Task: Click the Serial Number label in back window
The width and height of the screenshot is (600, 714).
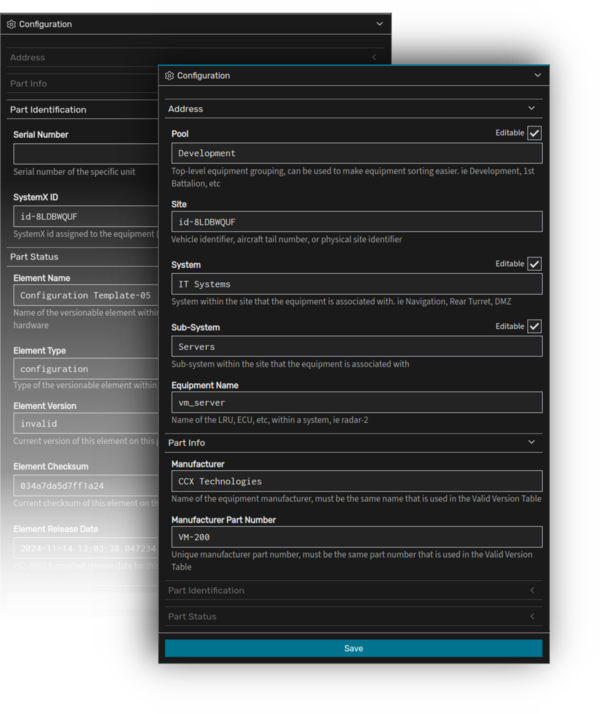Action: [x=41, y=135]
